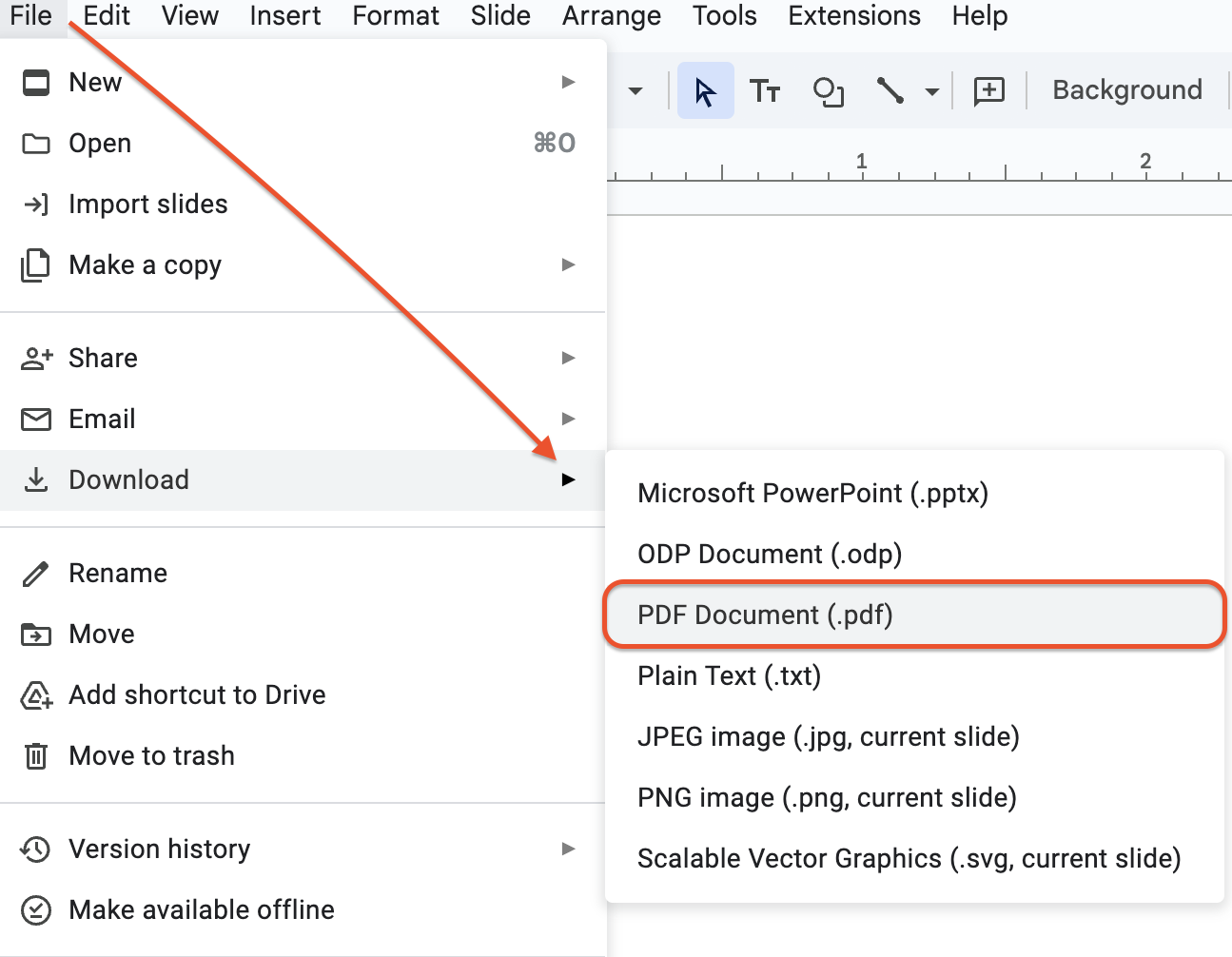Open the Tools menu
The image size is (1232, 957).
(725, 15)
